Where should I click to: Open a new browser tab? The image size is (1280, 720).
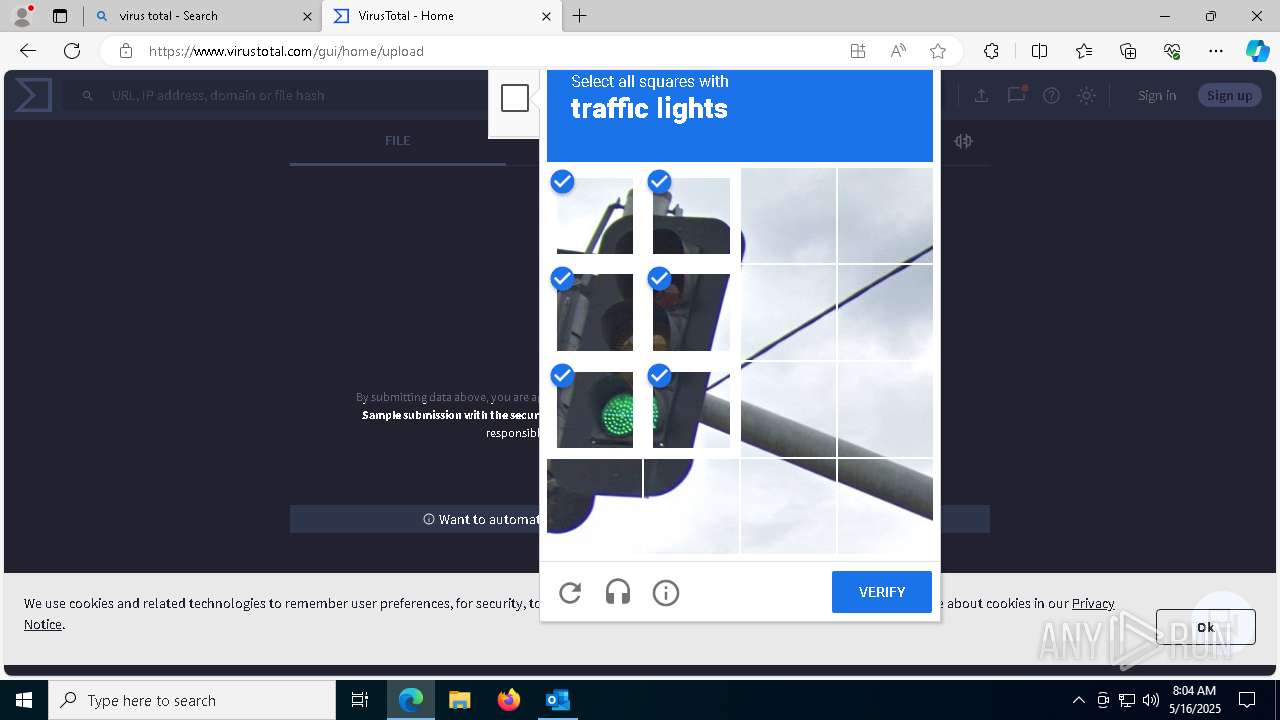580,16
